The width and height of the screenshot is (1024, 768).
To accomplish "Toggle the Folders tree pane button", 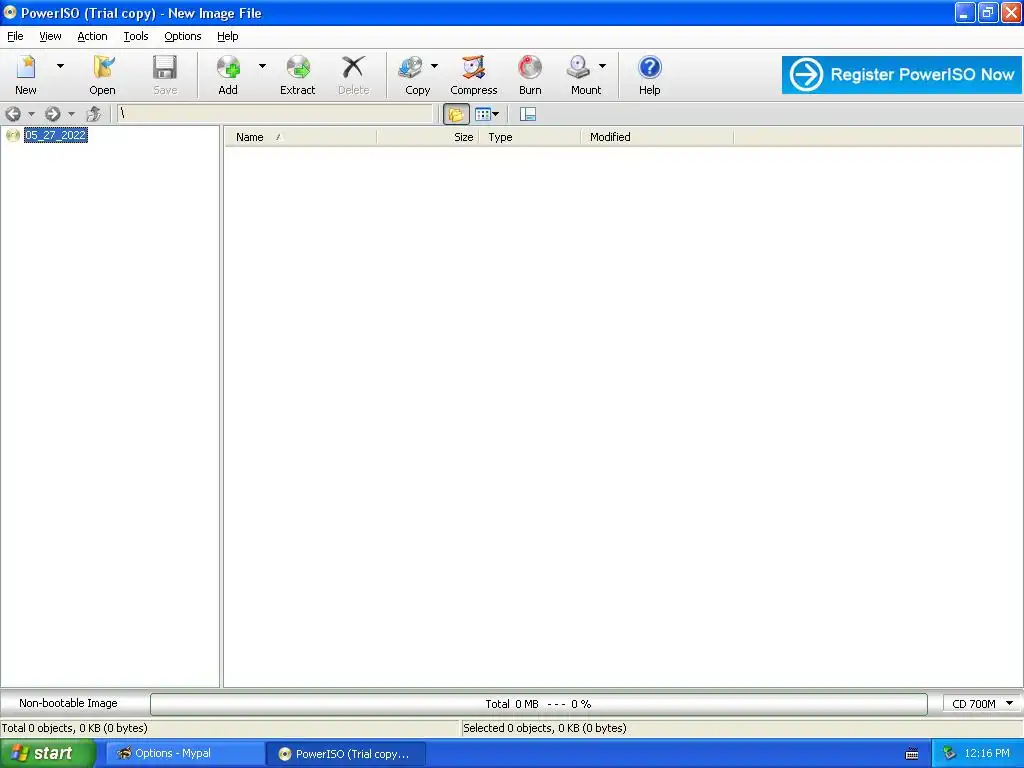I will [x=456, y=114].
